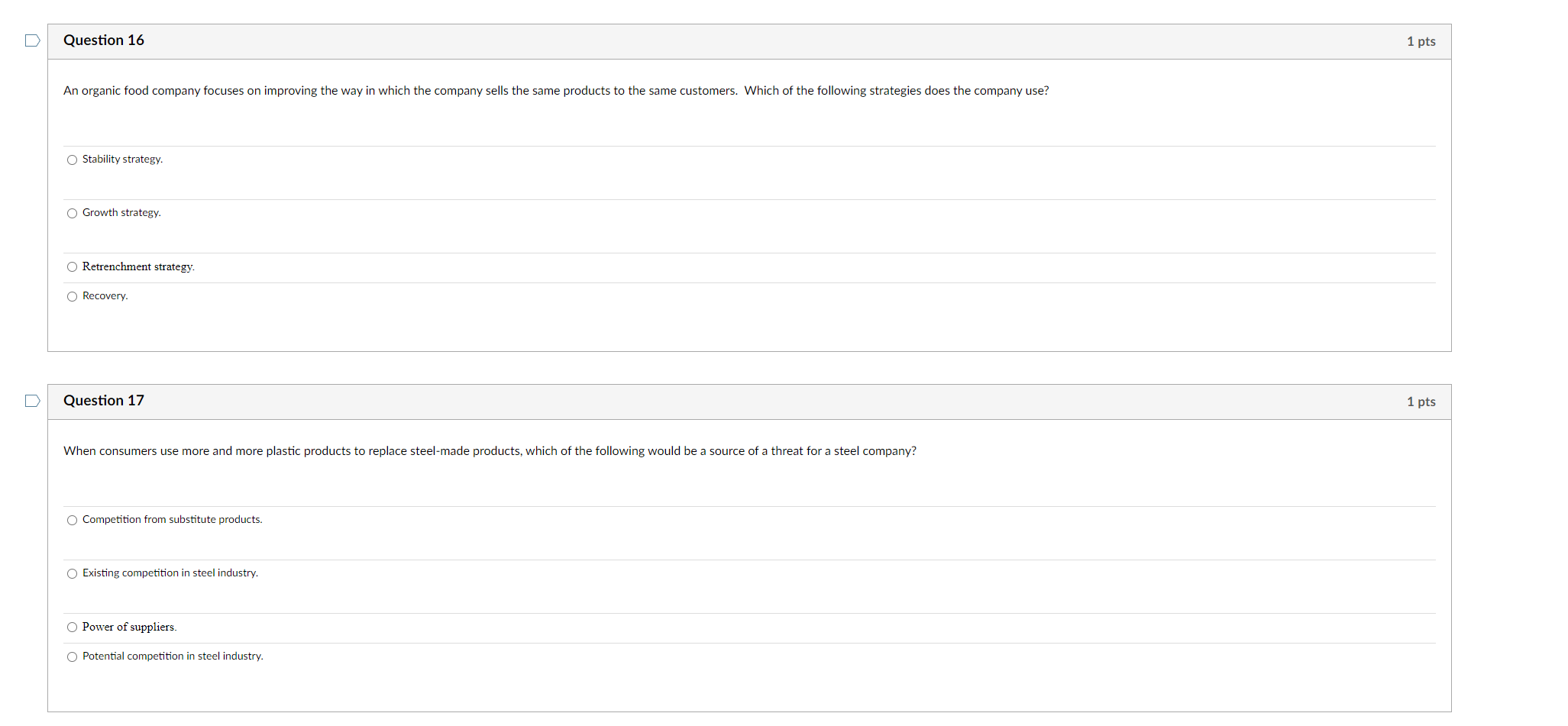This screenshot has height=726, width=1568.
Task: Pick the Retrenchment strategy radio button
Action: pyautogui.click(x=72, y=266)
